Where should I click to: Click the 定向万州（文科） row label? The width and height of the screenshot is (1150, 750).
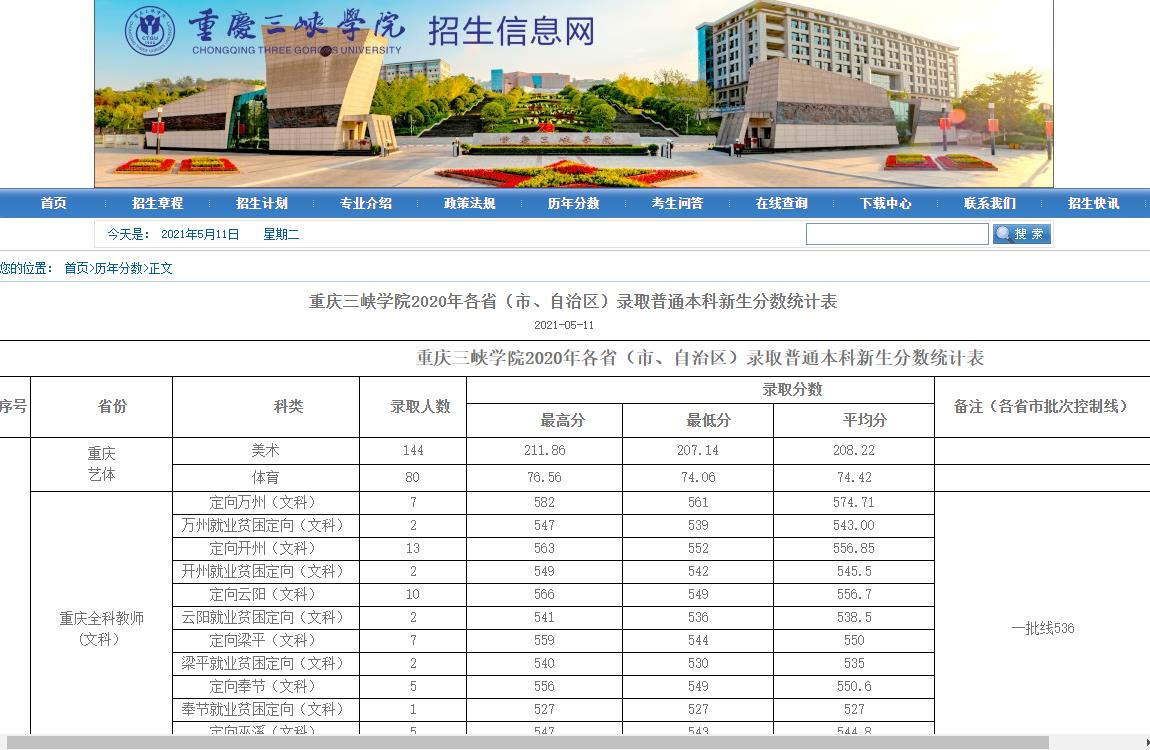coord(265,502)
